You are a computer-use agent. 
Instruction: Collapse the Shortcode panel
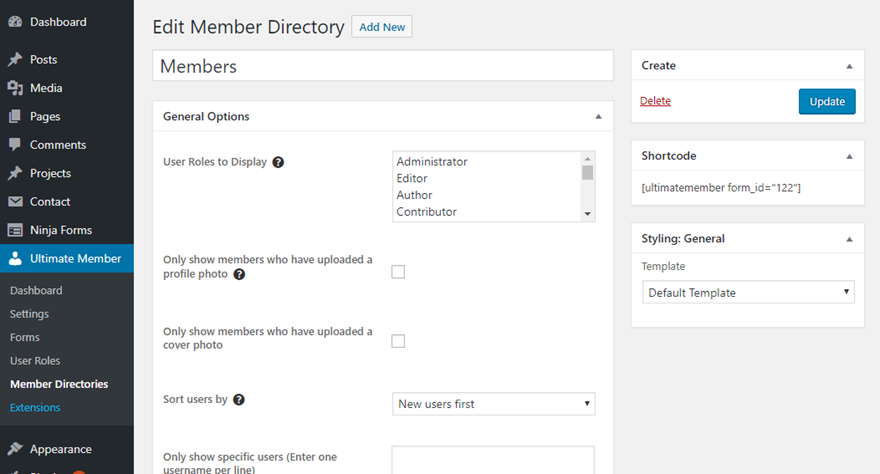849,157
